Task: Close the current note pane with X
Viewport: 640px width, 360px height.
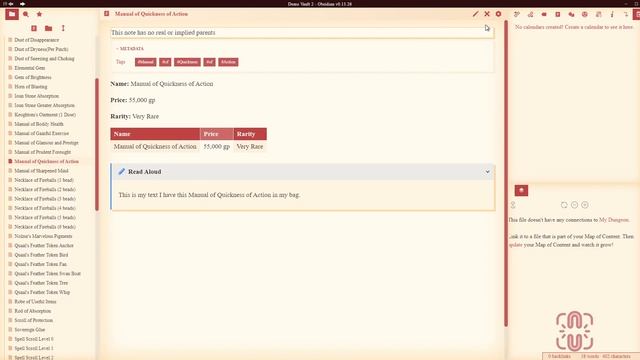Action: 487,14
